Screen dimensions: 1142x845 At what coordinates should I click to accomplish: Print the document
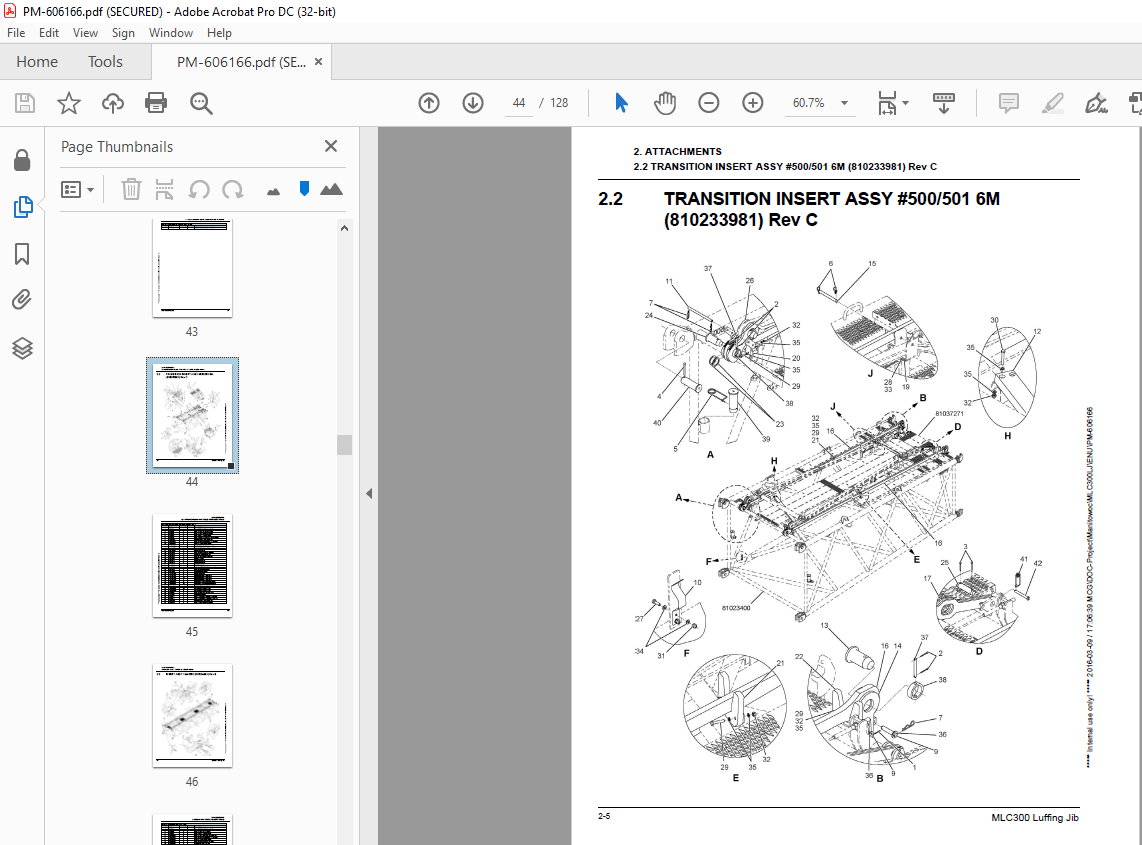[156, 103]
